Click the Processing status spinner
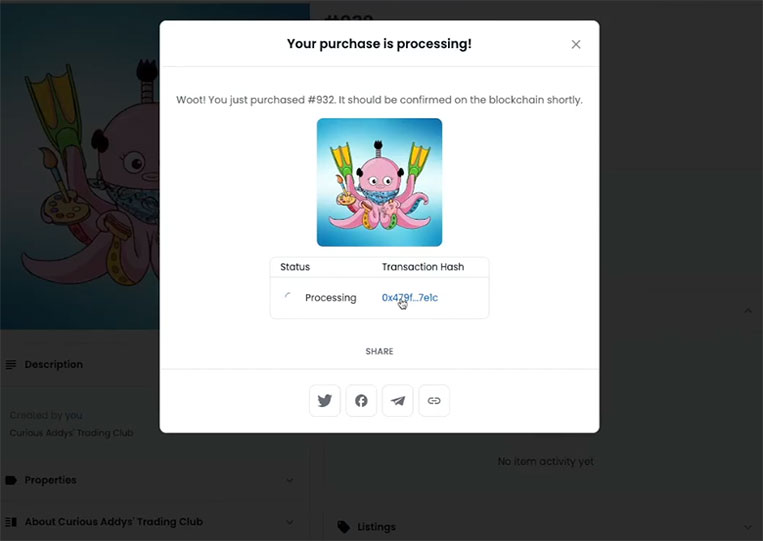The width and height of the screenshot is (763, 541). (x=288, y=297)
